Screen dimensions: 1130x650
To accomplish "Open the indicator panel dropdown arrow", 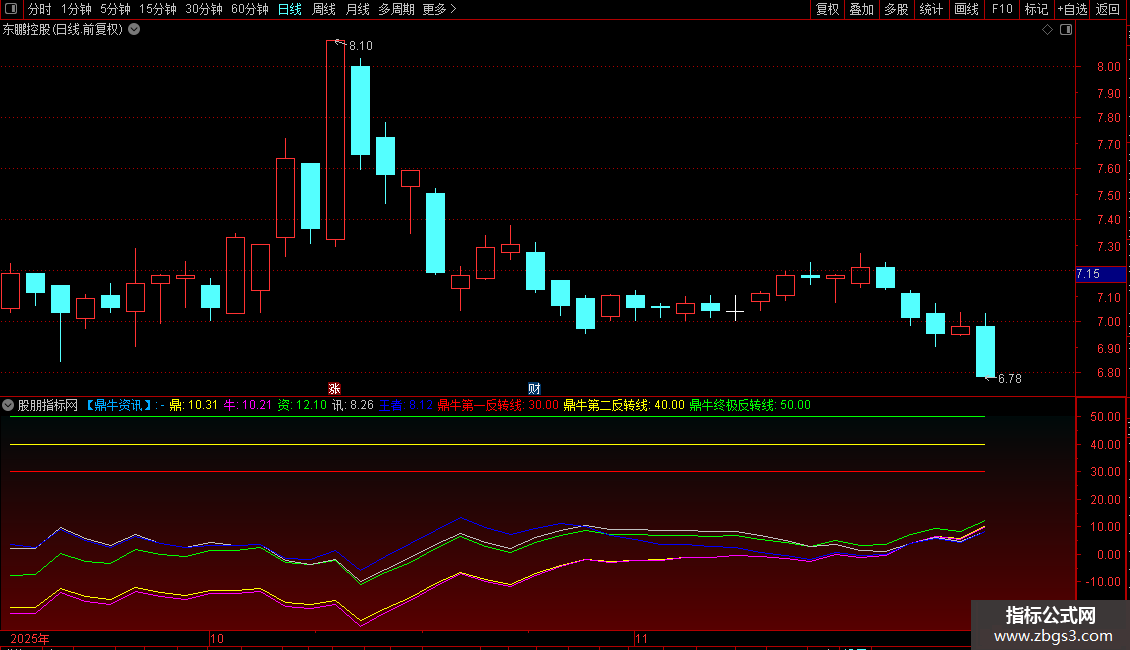I will pos(8,405).
